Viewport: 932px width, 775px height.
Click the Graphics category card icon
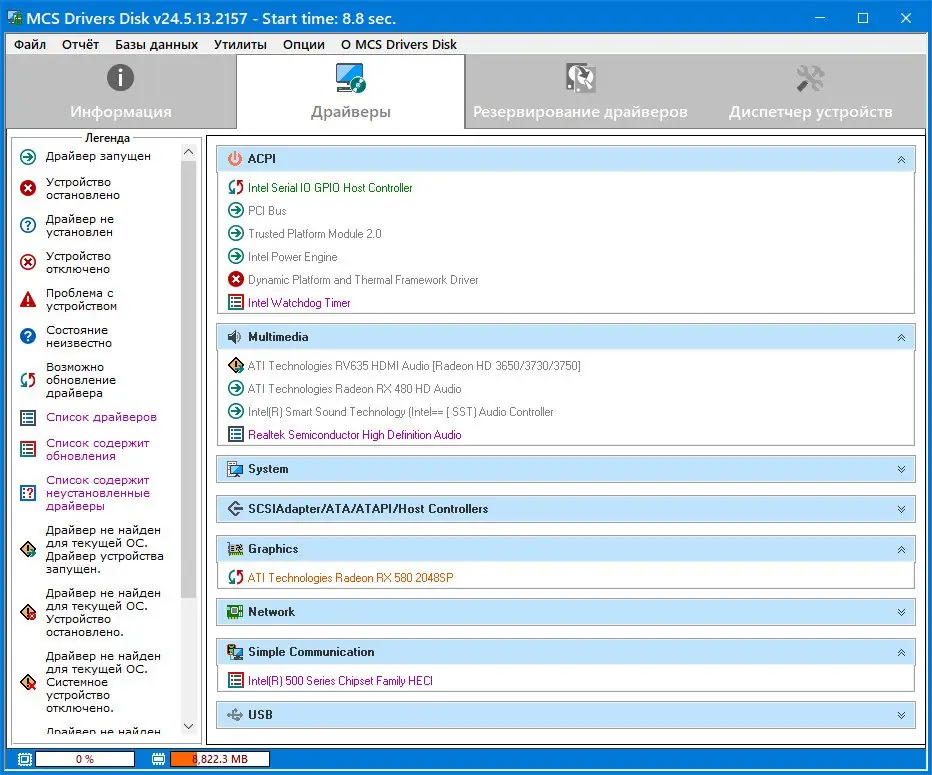(235, 549)
